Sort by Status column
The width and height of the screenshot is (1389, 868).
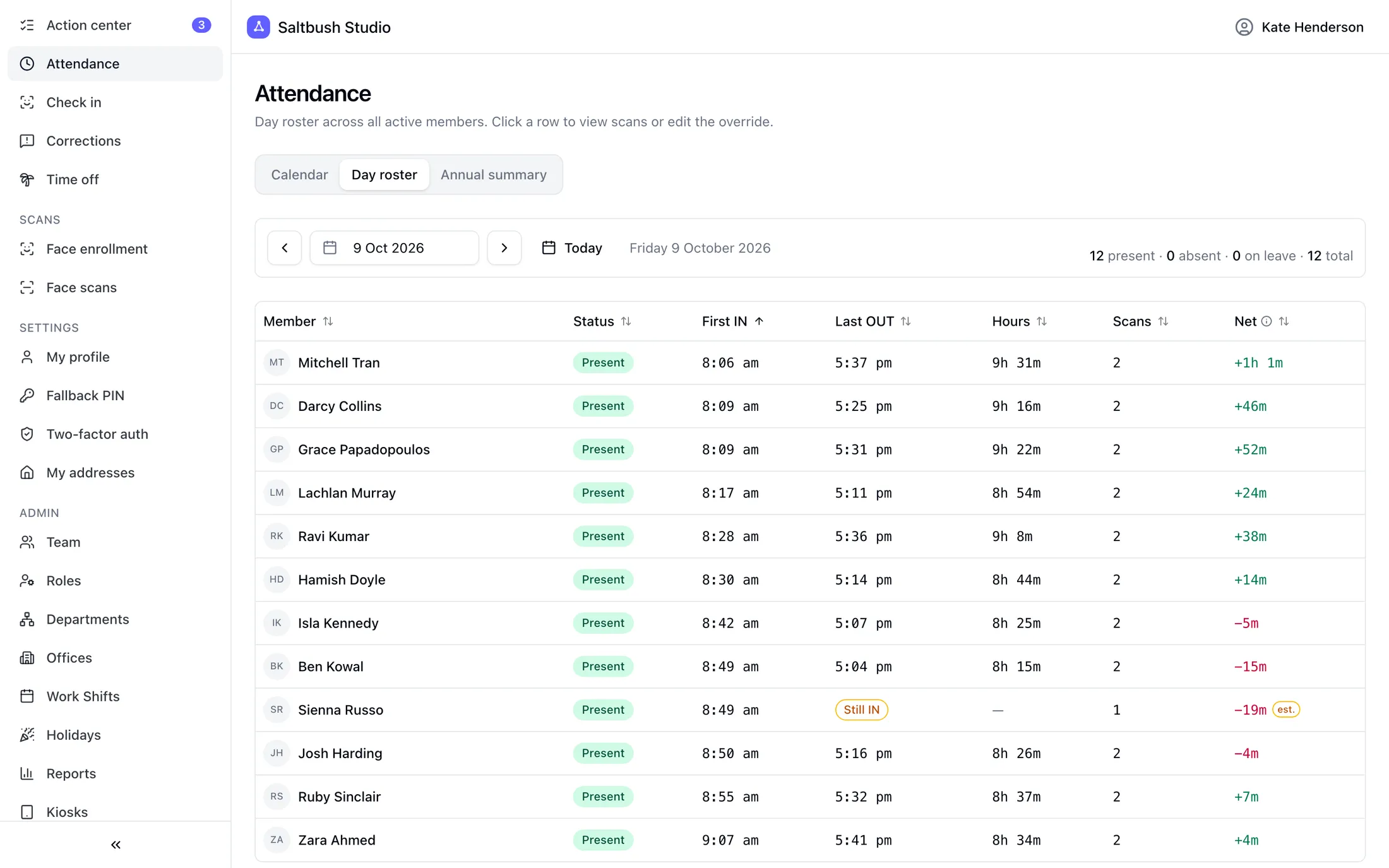(602, 321)
